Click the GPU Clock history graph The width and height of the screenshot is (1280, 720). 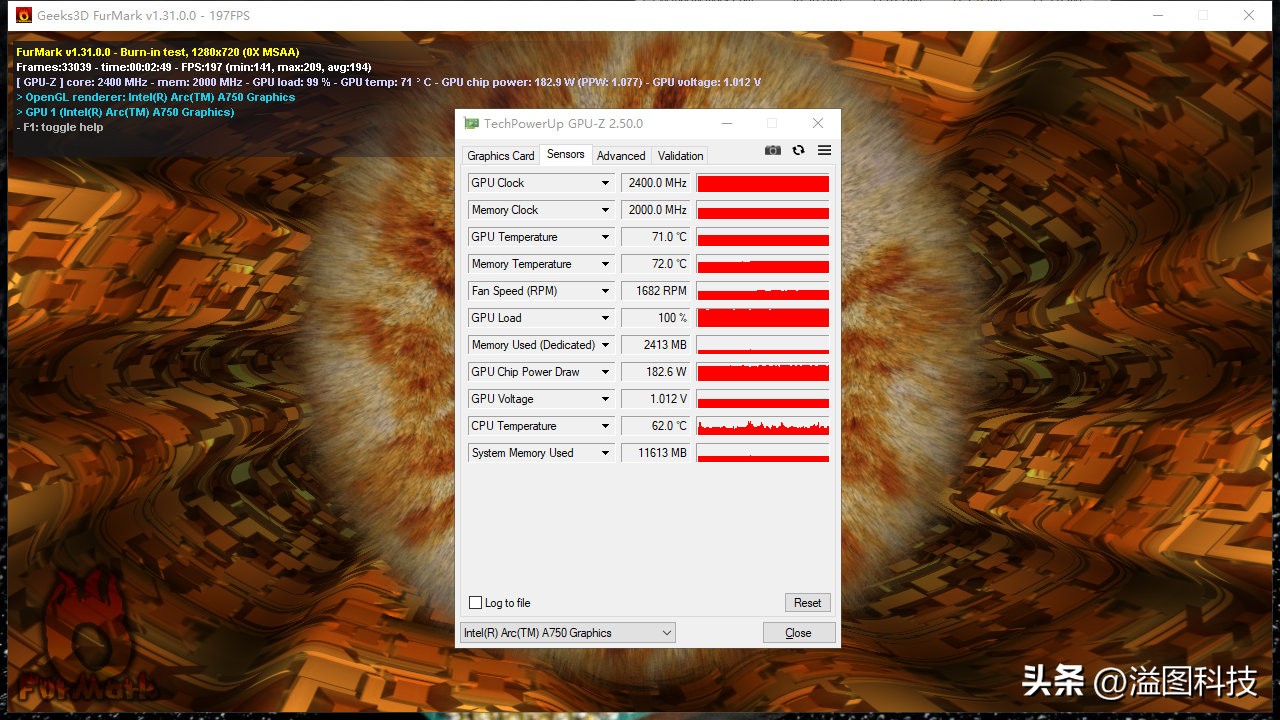click(763, 183)
